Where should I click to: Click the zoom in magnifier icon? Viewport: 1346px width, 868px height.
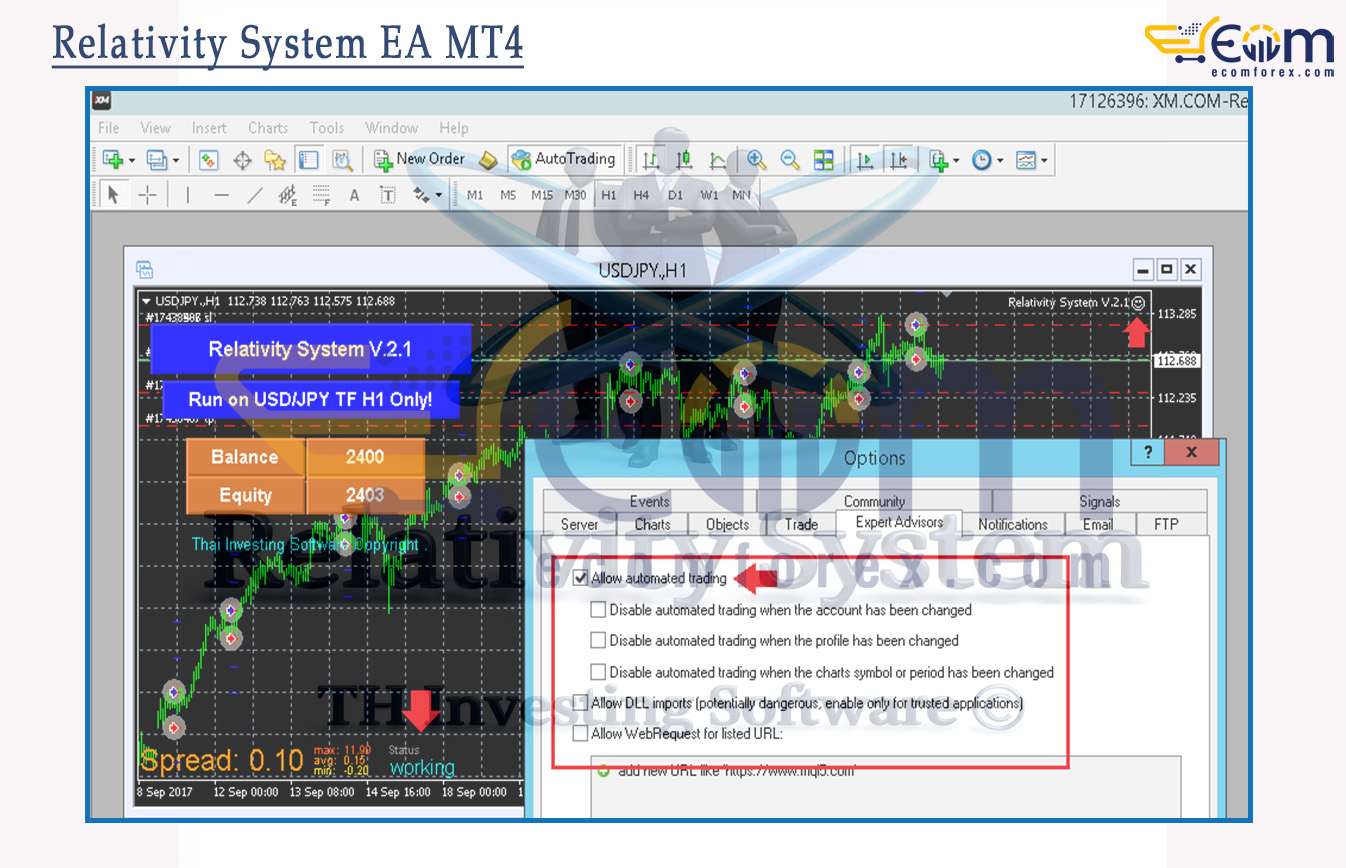(757, 160)
